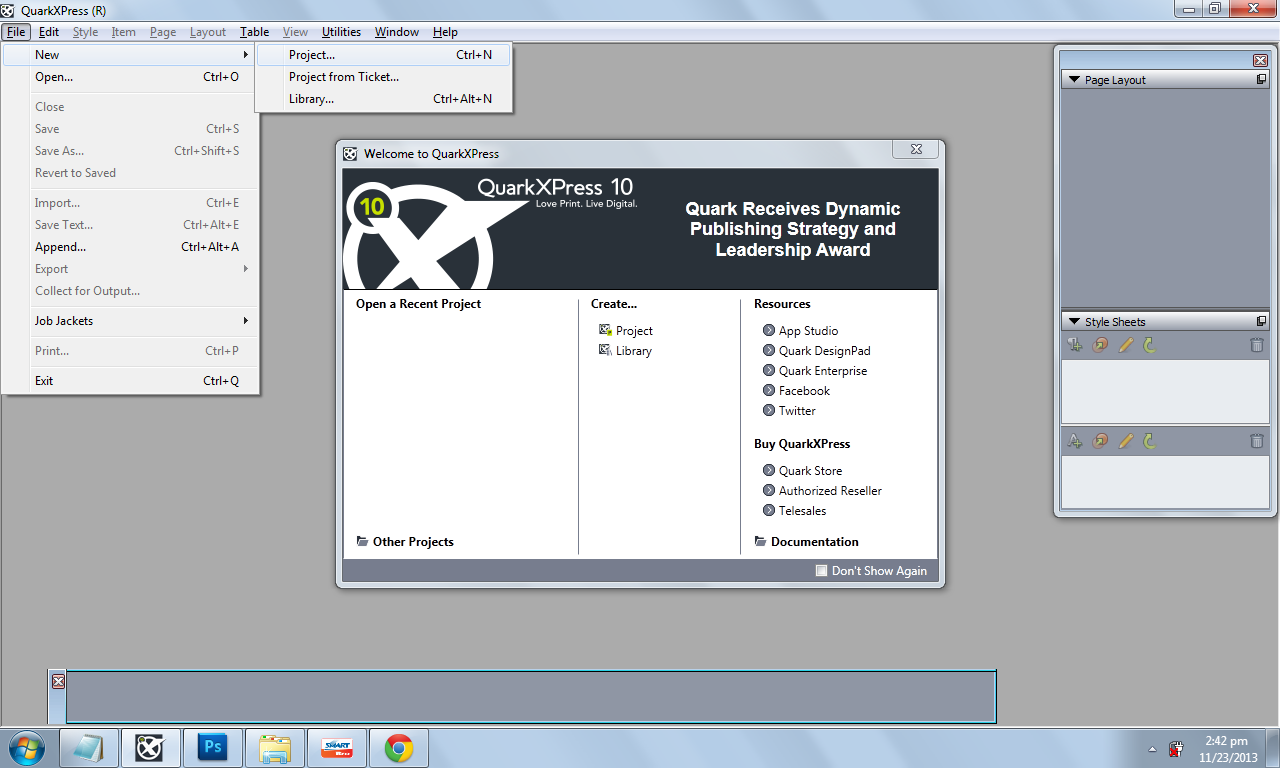The height and width of the screenshot is (768, 1280).
Task: Open Photoshop from the taskbar
Action: tap(213, 747)
